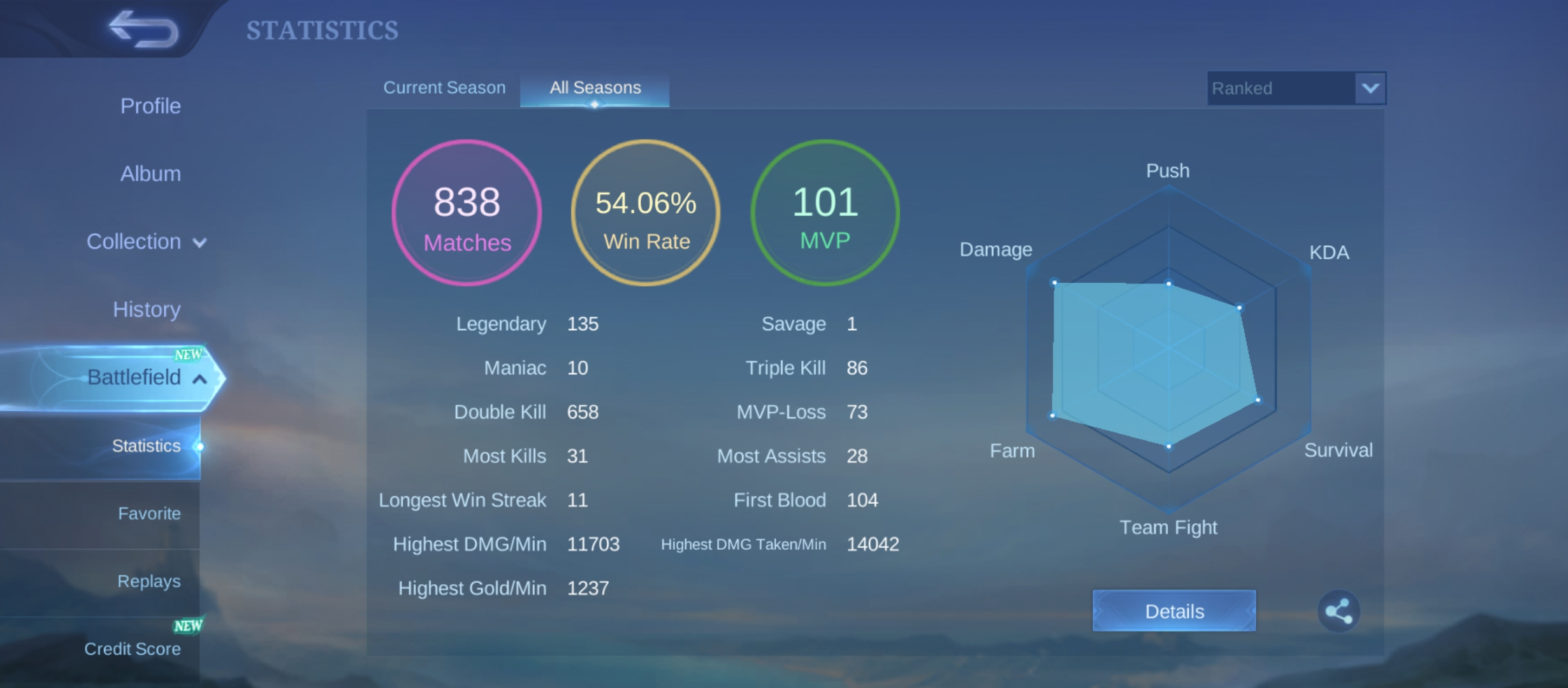Open the Replays submenu item
This screenshot has width=1568, height=688.
pos(149,581)
